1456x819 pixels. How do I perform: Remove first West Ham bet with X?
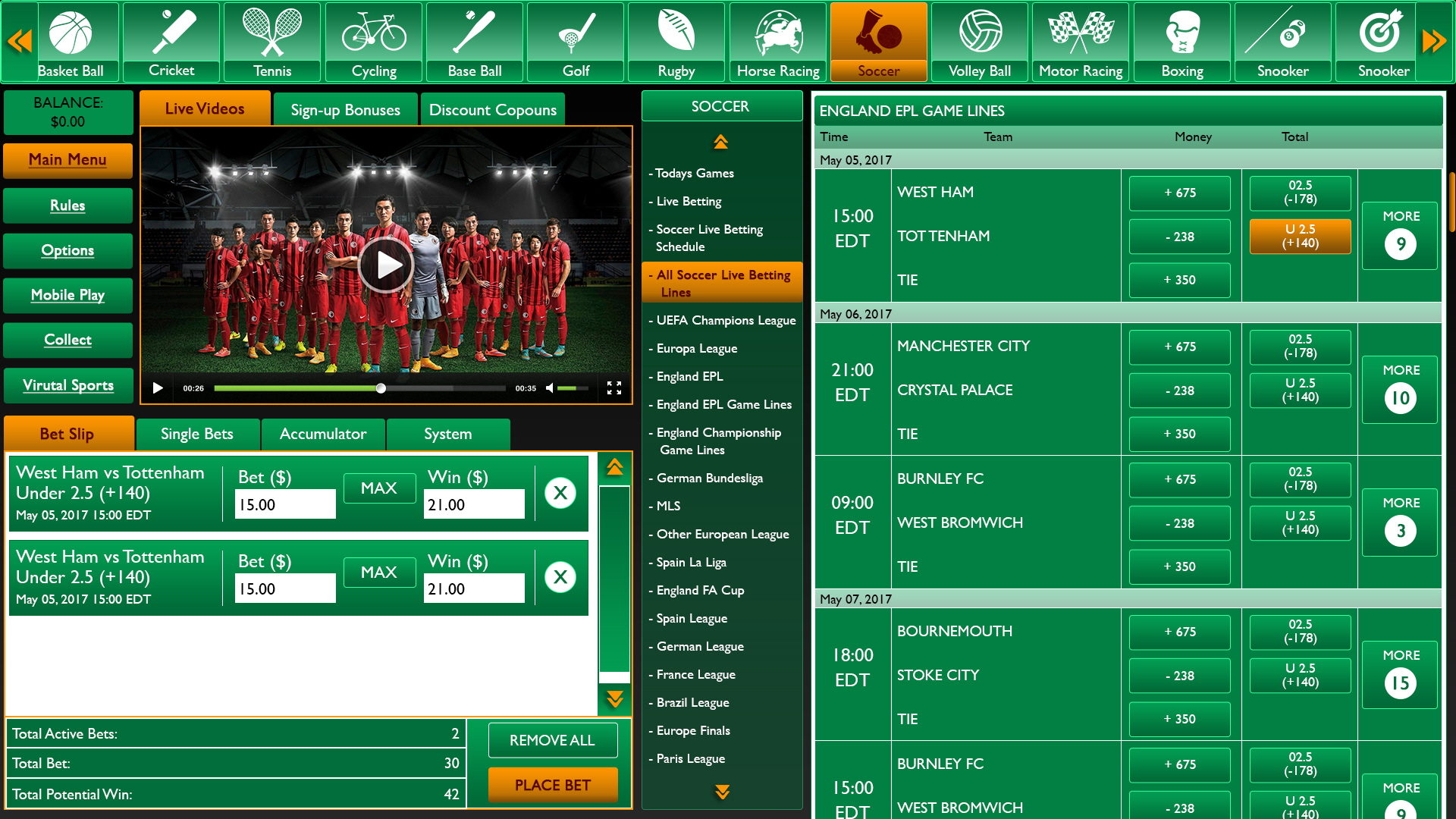point(560,492)
